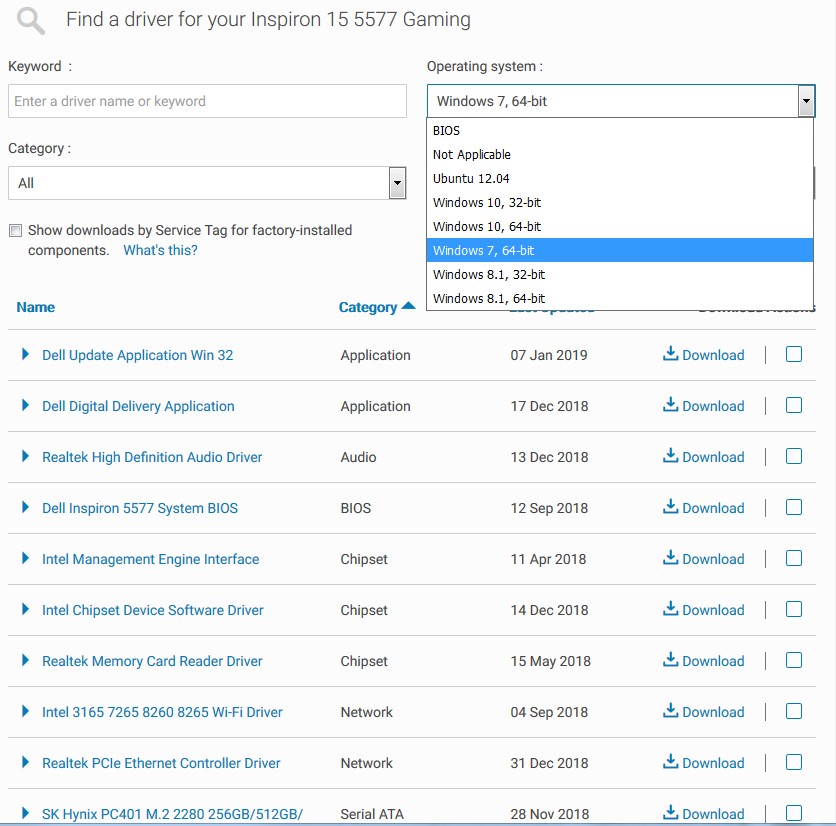Expand Intel Management Engine Interface row
The width and height of the screenshot is (836, 826).
coord(25,558)
